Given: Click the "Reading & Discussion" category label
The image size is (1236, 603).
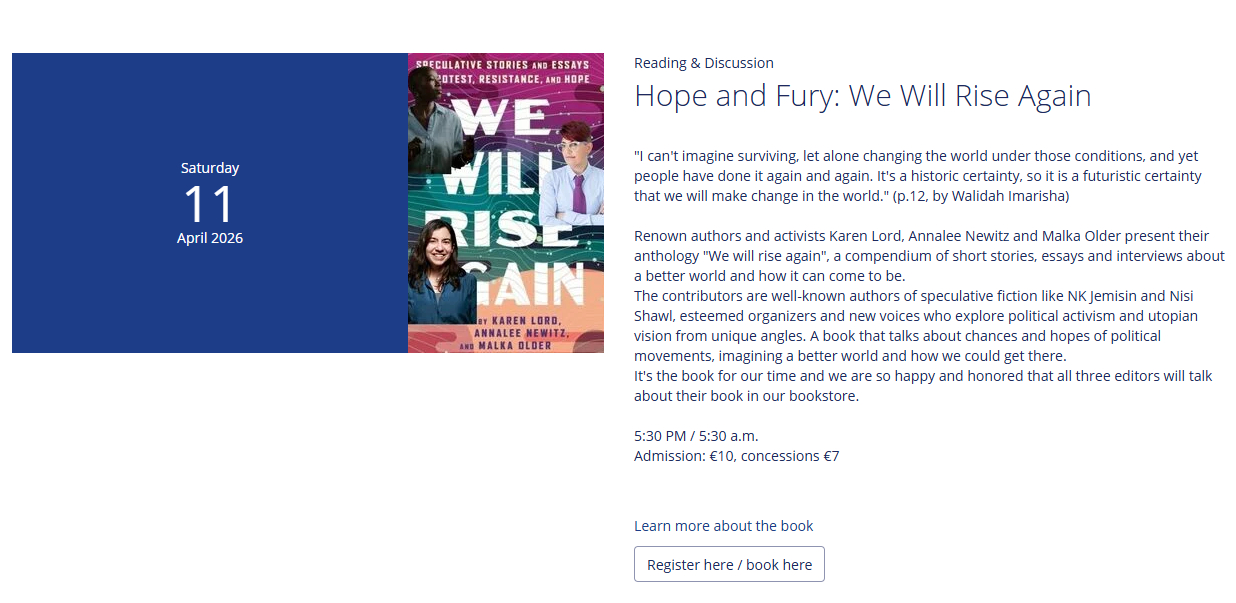Looking at the screenshot, I should pyautogui.click(x=703, y=63).
